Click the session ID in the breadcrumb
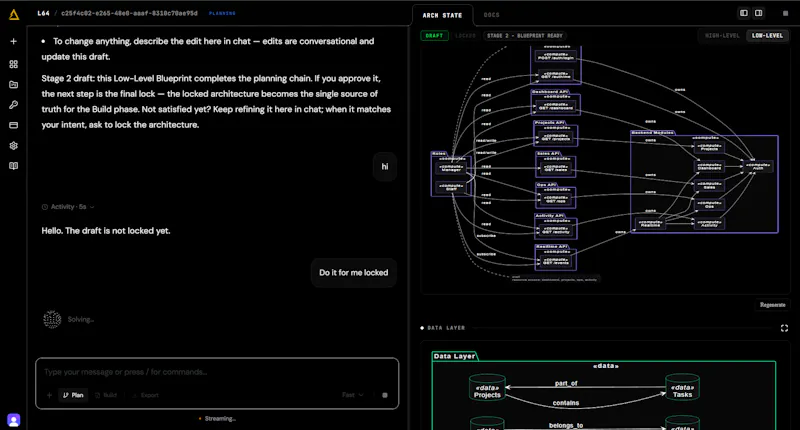 pyautogui.click(x=129, y=13)
